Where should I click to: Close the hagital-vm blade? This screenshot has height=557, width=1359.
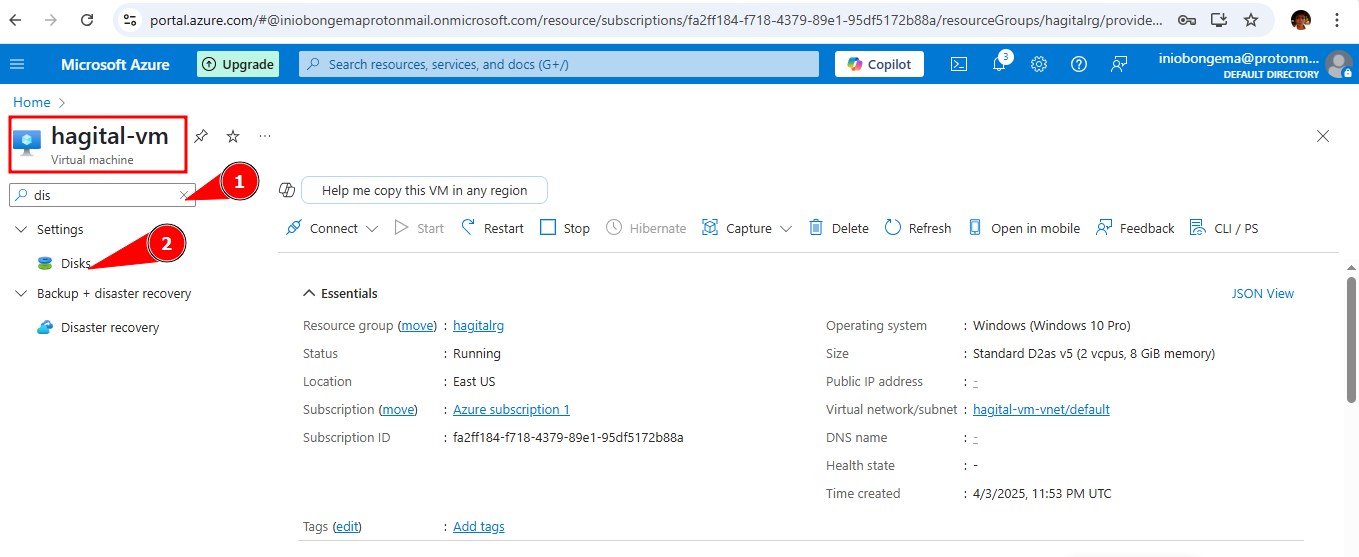1323,136
